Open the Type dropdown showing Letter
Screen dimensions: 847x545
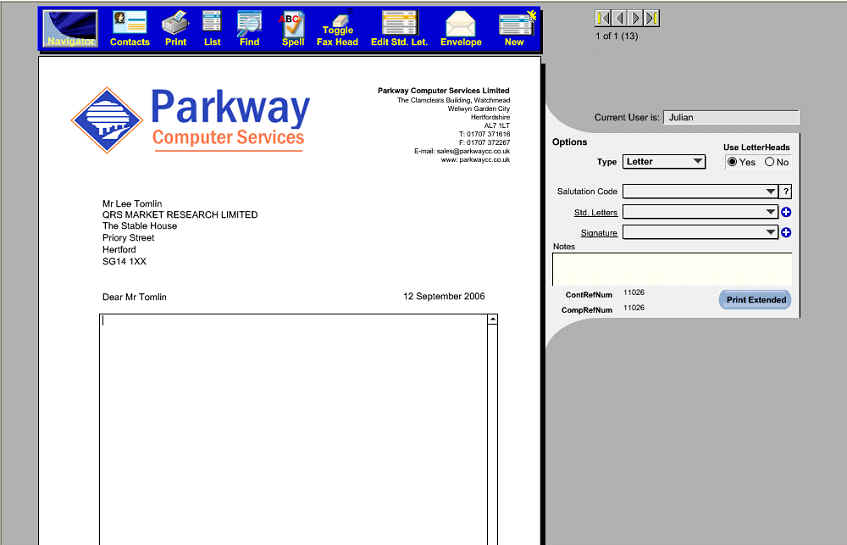664,162
